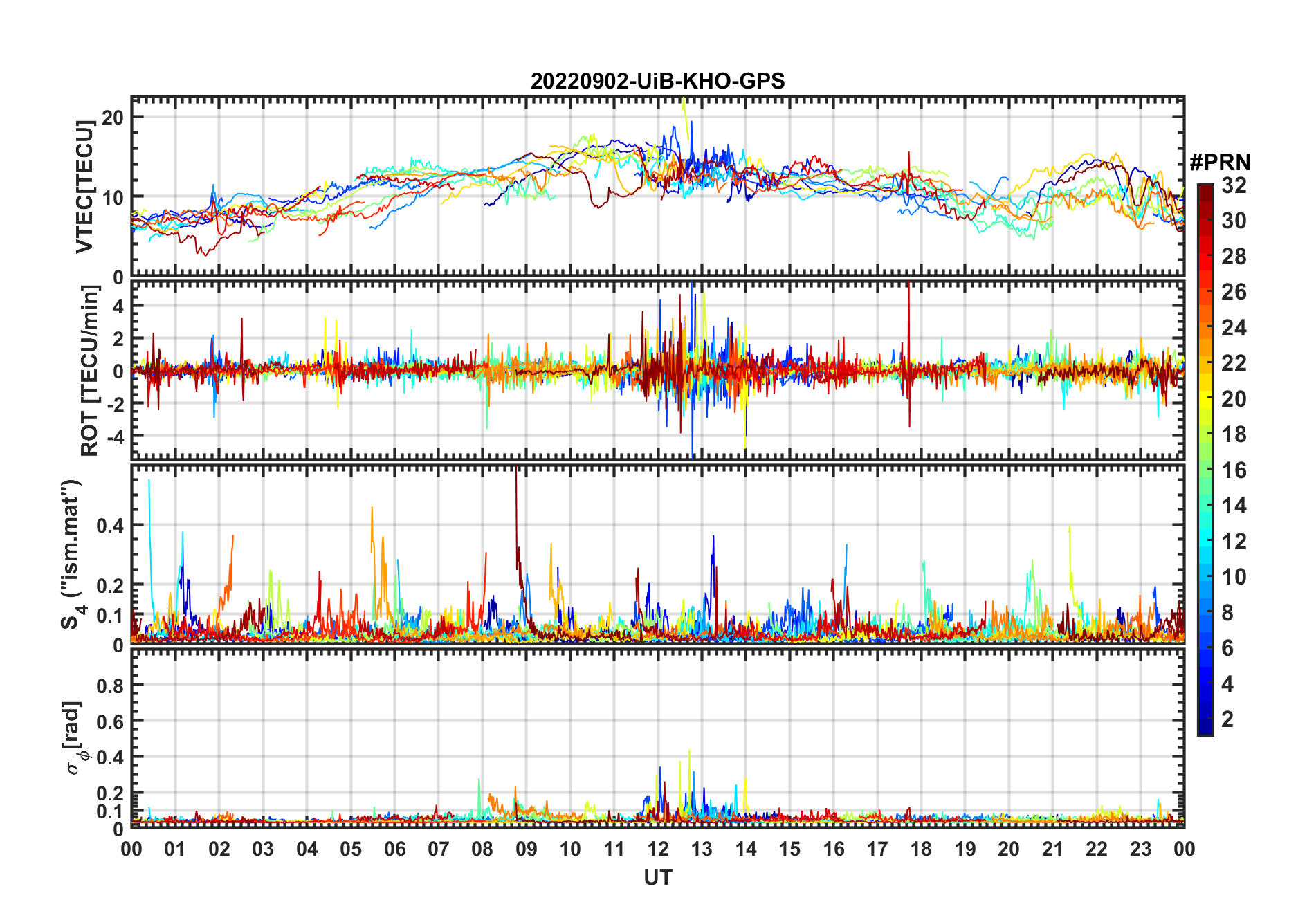
Task: Click x-axis tick label 03
Action: 263,849
